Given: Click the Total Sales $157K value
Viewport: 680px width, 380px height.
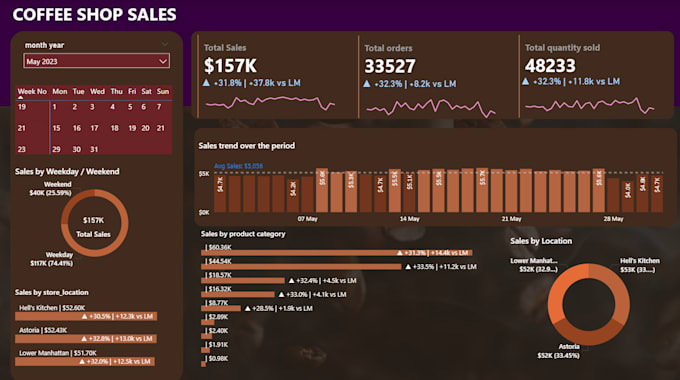Looking at the screenshot, I should click(230, 66).
